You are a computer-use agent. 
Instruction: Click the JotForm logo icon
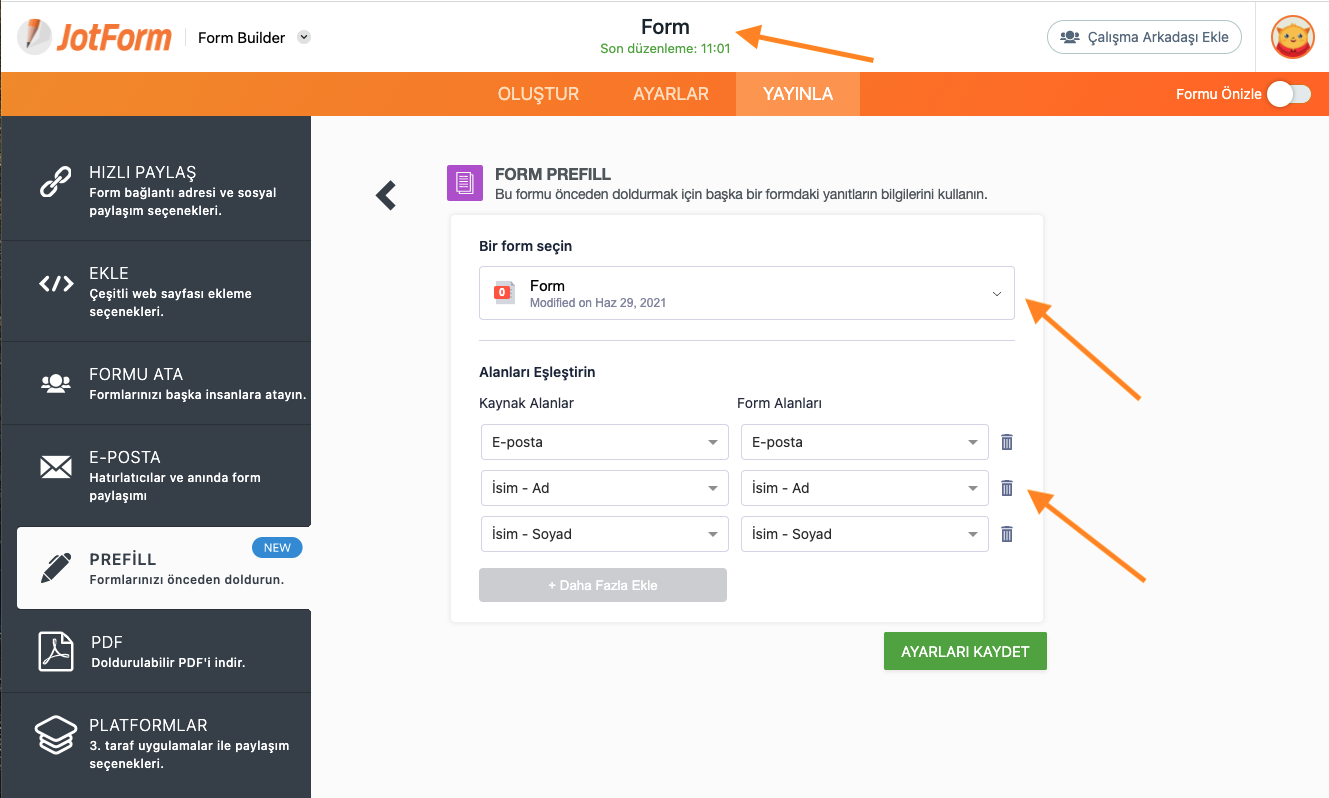36,37
